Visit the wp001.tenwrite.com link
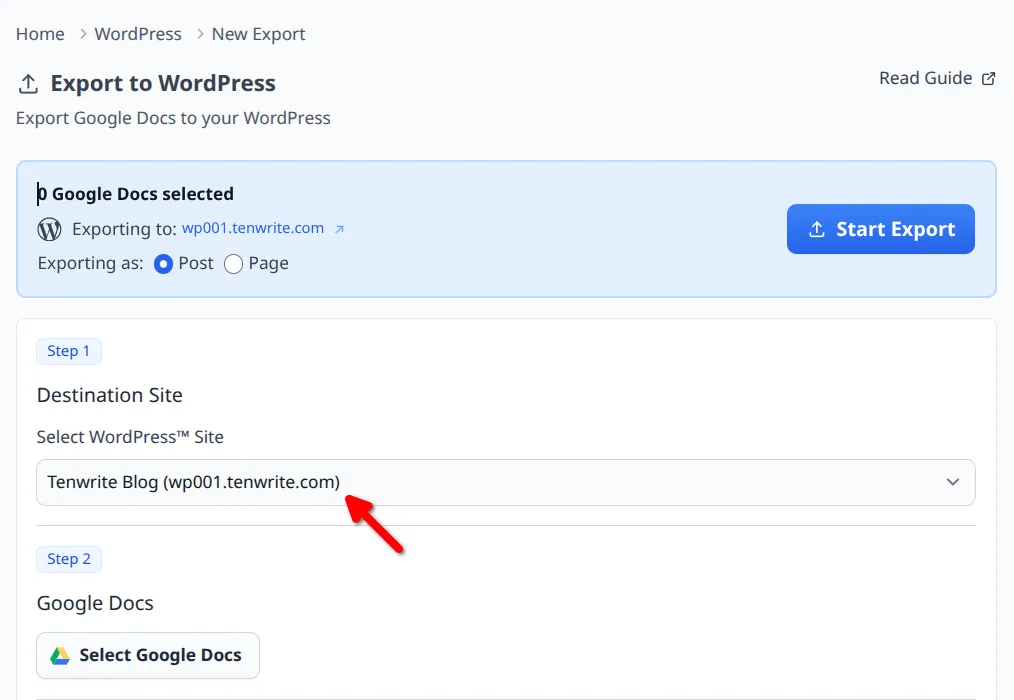 (252, 228)
